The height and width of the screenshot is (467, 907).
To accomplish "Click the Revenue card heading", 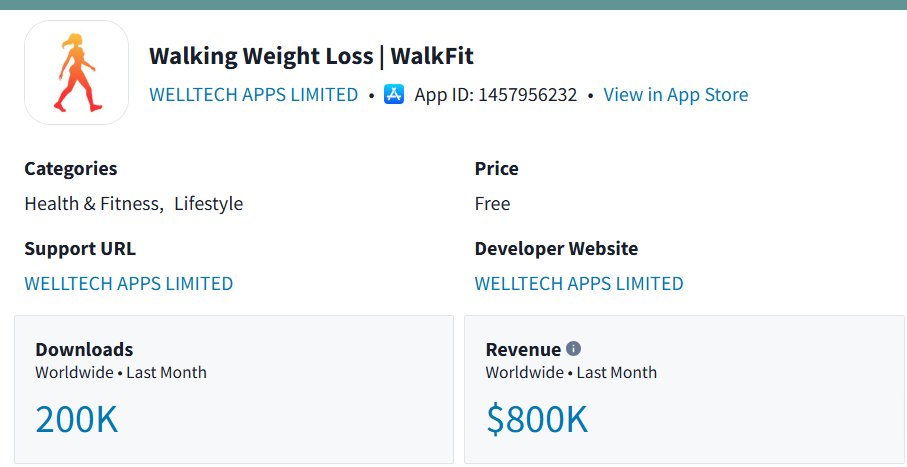I will click(x=523, y=349).
